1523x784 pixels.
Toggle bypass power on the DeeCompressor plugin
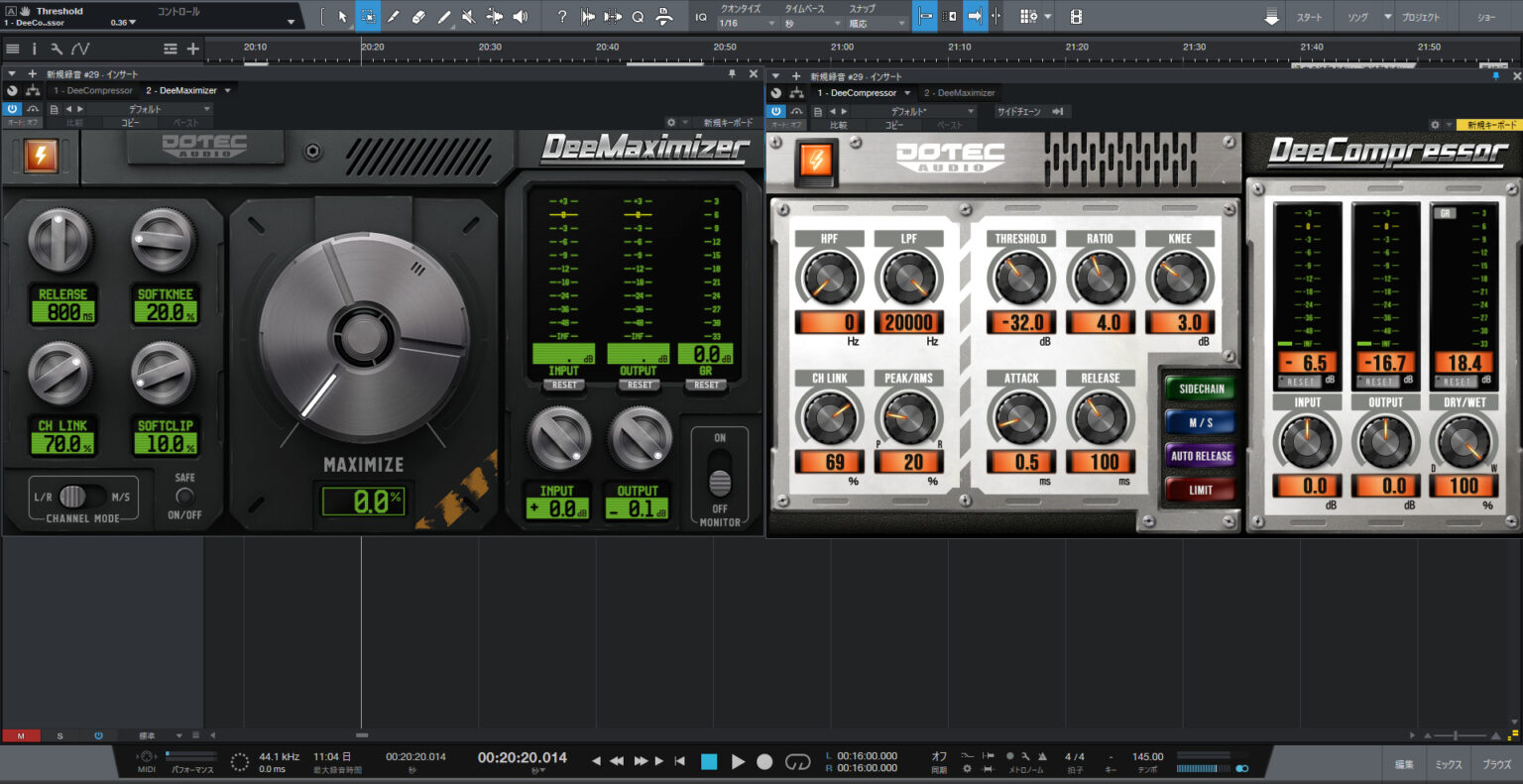(x=775, y=110)
